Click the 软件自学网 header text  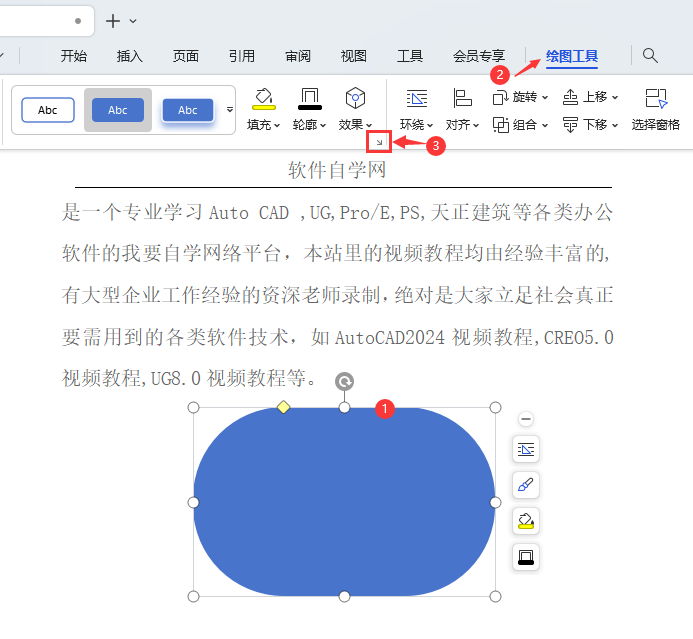click(337, 170)
